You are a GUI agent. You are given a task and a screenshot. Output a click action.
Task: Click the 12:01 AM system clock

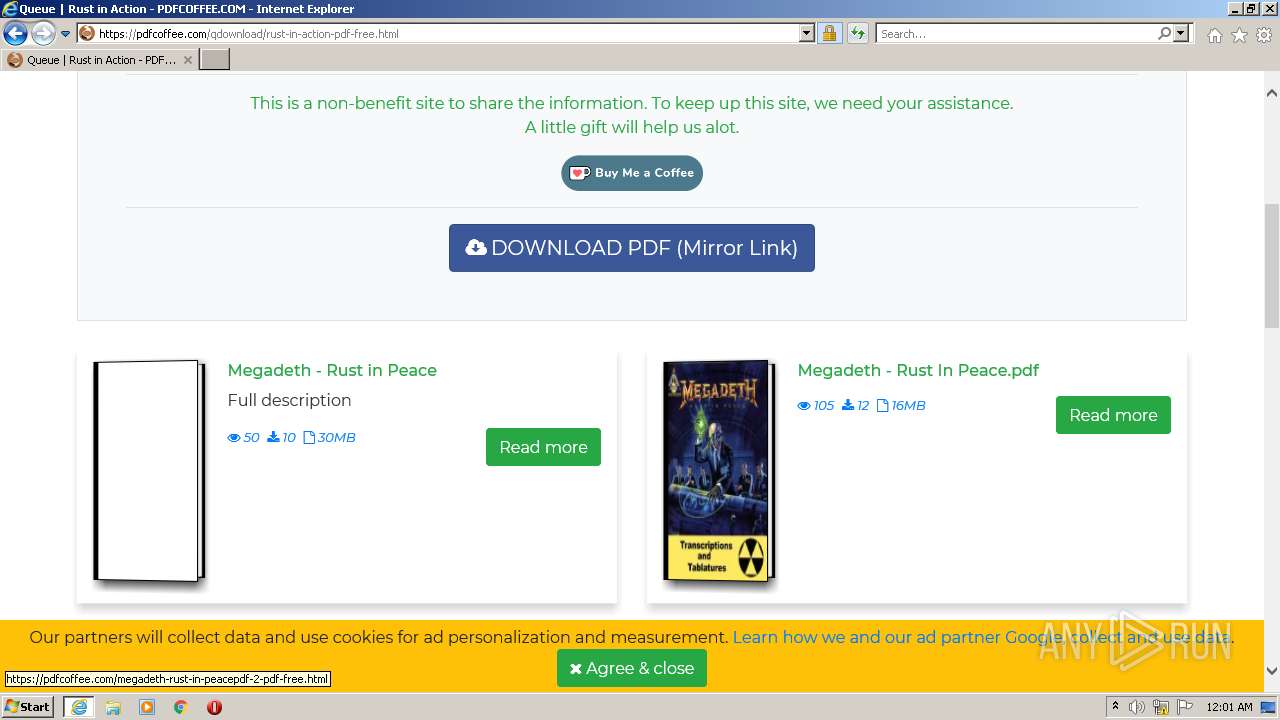(1229, 707)
